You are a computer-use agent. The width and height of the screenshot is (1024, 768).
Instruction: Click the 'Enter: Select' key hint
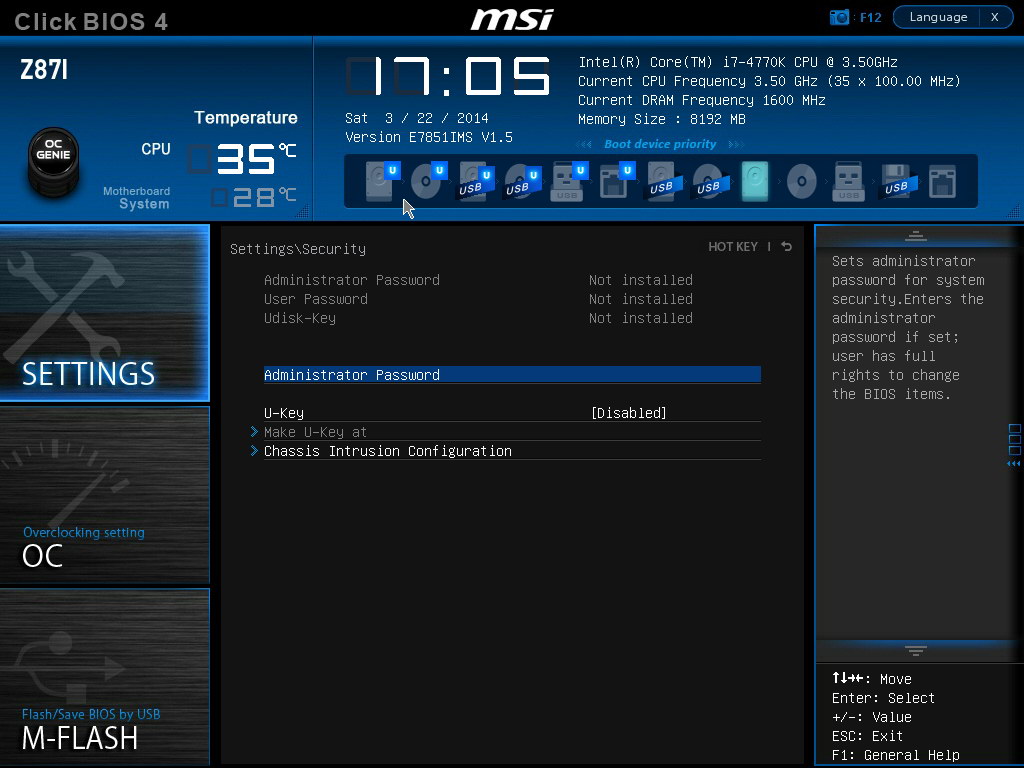click(x=883, y=698)
